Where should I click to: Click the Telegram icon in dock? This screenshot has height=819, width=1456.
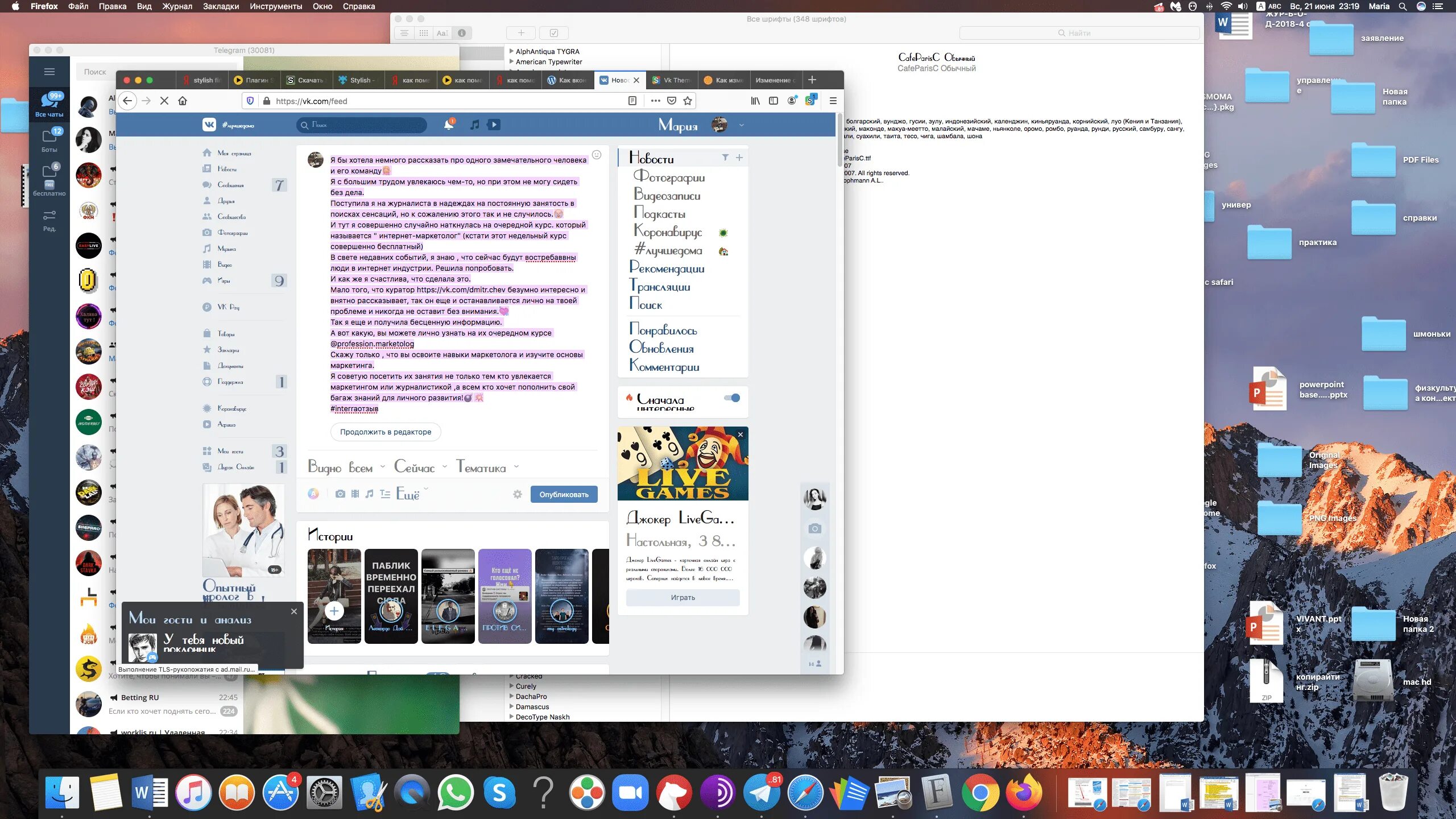coord(762,792)
